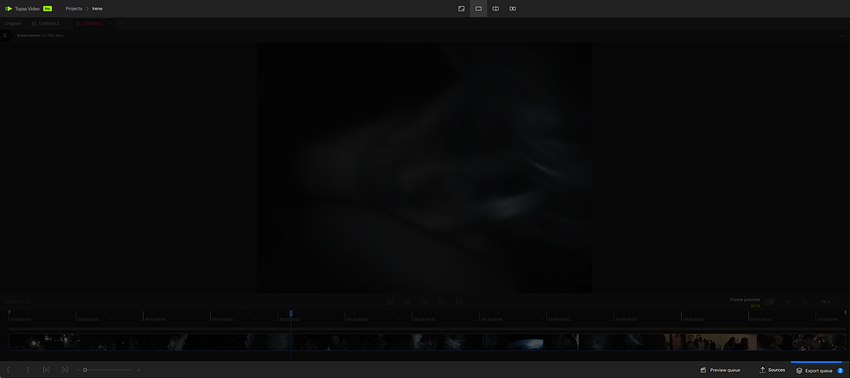This screenshot has height=378, width=850.
Task: Set trim out-point with right bracket icon
Action: click(x=28, y=370)
